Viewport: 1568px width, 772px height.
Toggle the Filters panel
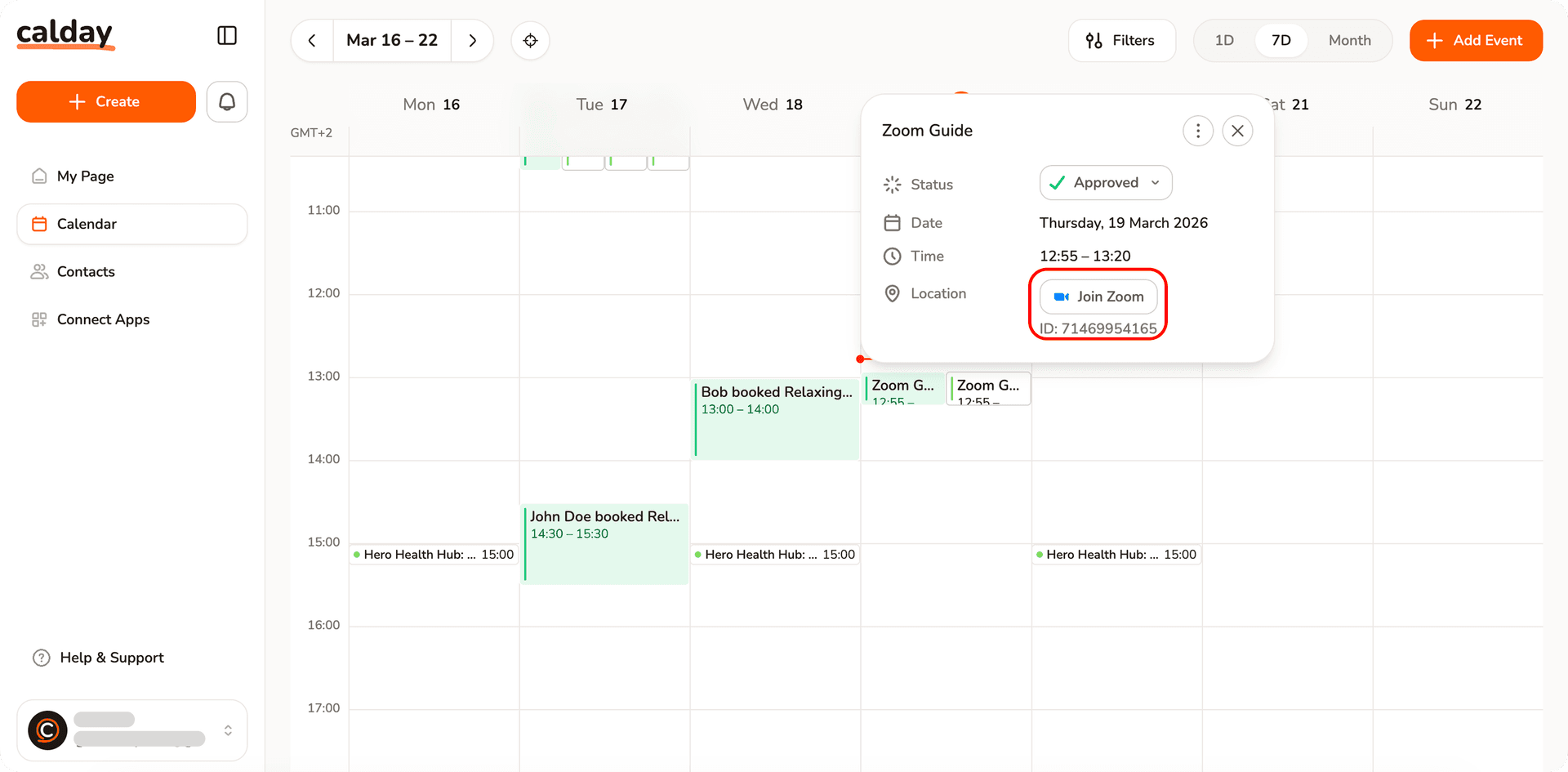tap(1121, 40)
